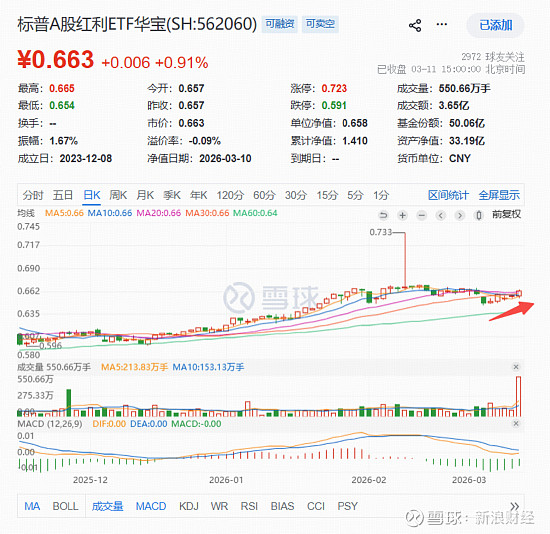Viewport: 550px width, 534px height.
Task: Open 全屏显示 fullscreen view
Action: [x=499, y=195]
